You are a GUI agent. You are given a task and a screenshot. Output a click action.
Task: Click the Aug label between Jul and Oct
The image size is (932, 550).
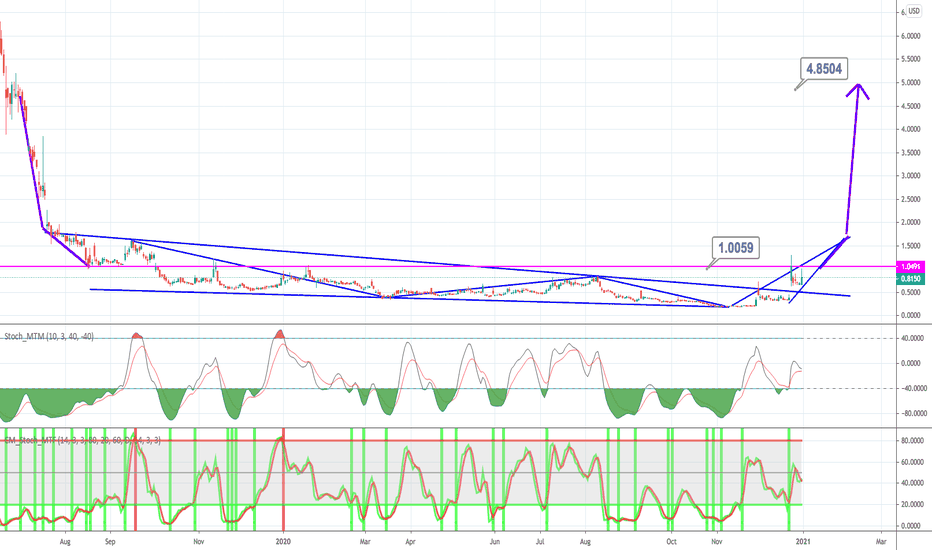coord(585,542)
